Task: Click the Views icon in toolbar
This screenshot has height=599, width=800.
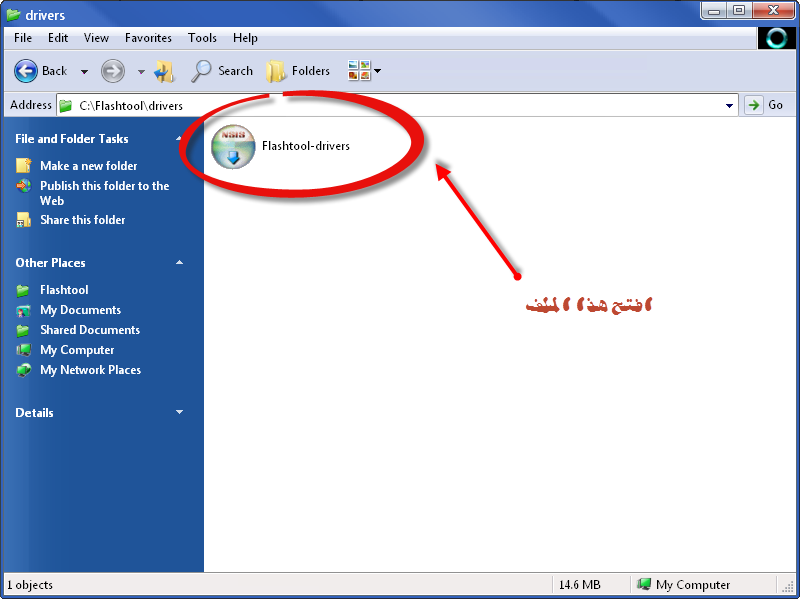Action: click(359, 70)
